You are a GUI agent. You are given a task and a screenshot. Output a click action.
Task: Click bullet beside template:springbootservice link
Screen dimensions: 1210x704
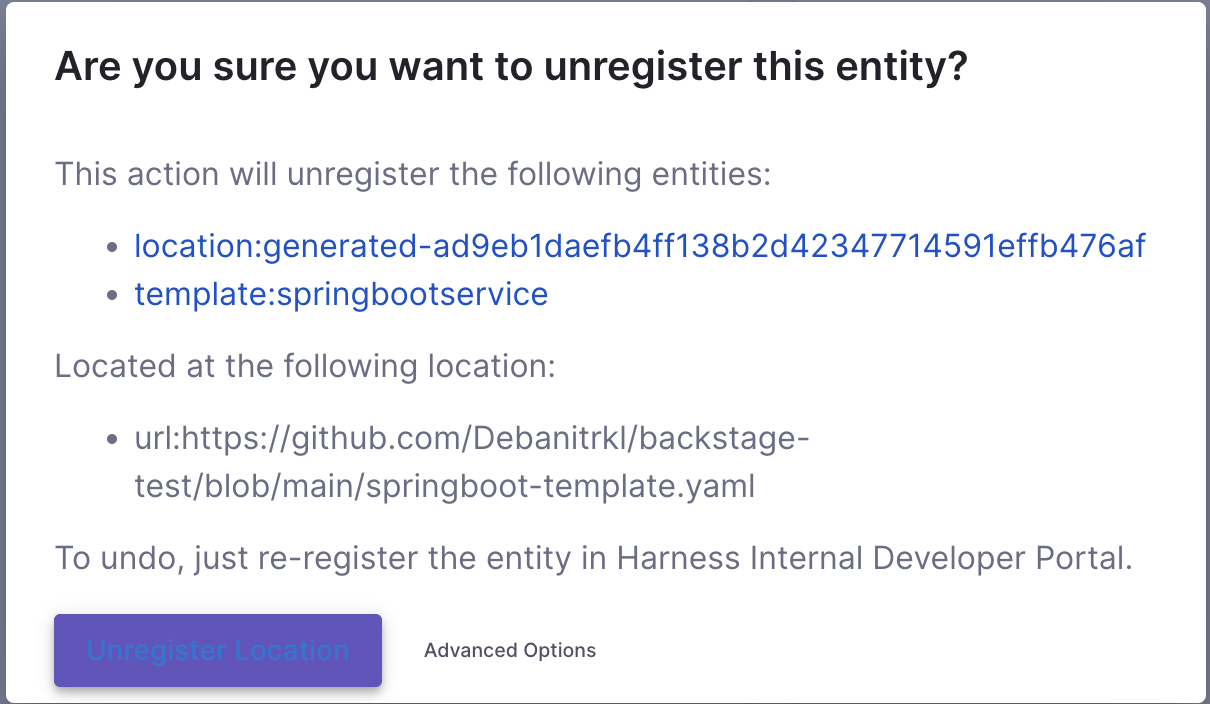114,296
